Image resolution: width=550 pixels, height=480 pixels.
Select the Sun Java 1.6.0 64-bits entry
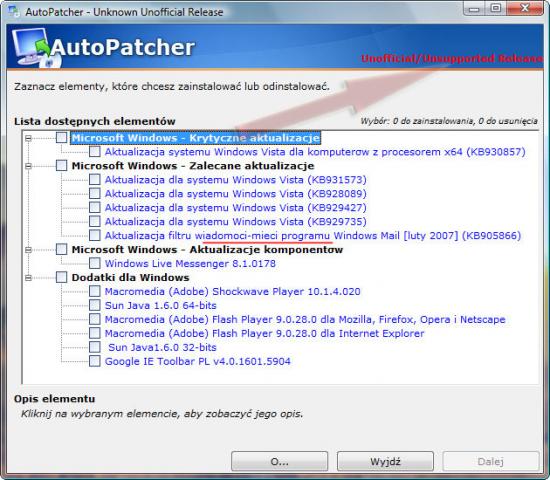pos(161,305)
